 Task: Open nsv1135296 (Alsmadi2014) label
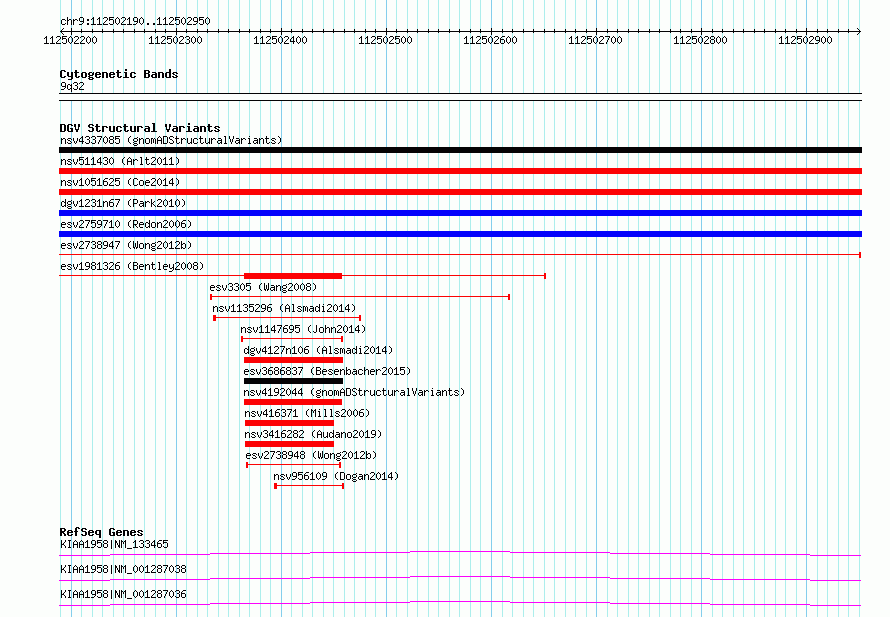284,308
